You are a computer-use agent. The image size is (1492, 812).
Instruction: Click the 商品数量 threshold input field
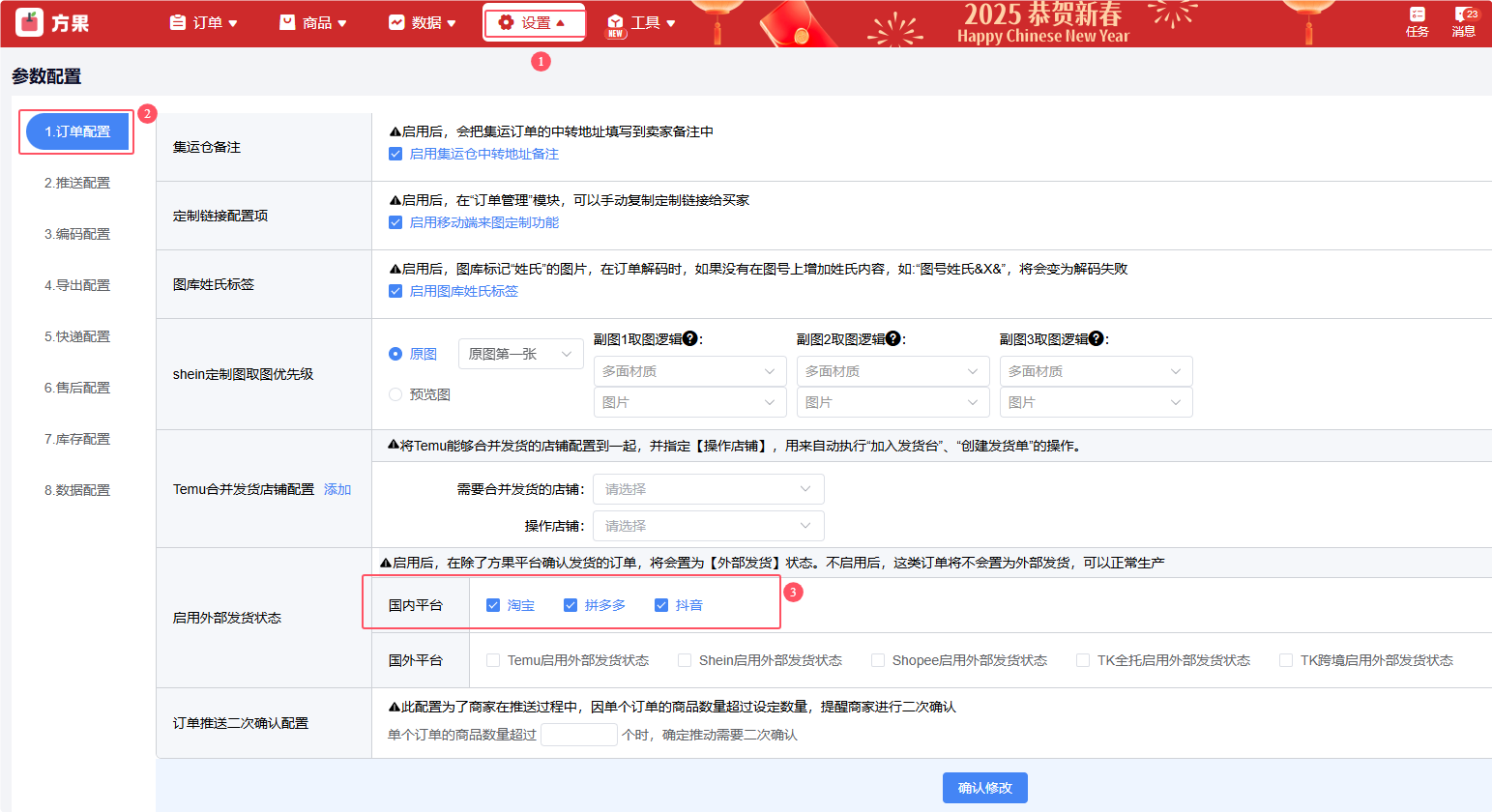click(578, 735)
